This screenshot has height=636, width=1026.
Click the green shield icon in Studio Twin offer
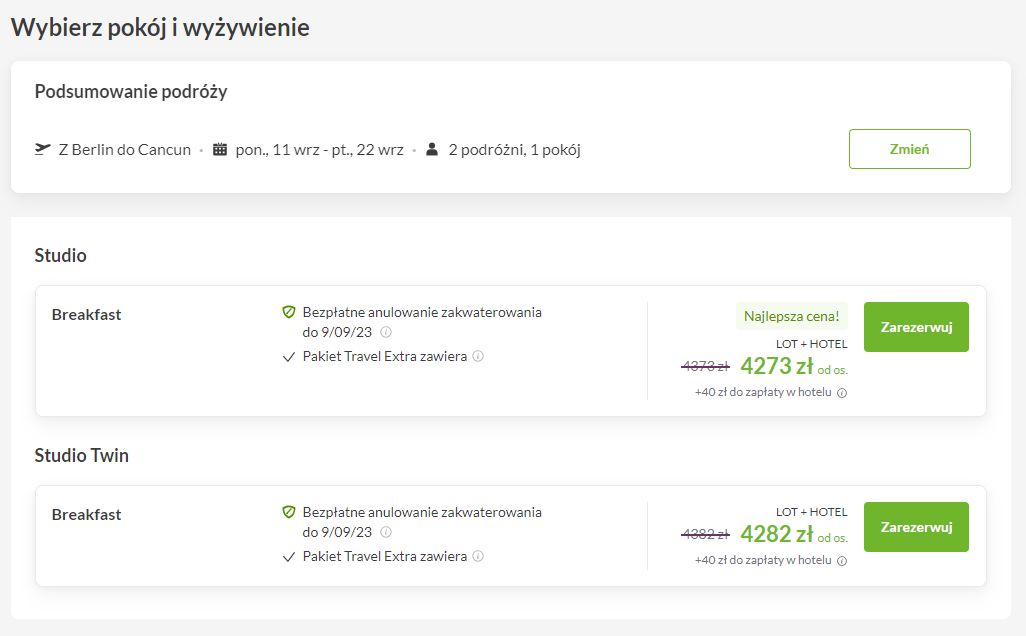coord(289,512)
